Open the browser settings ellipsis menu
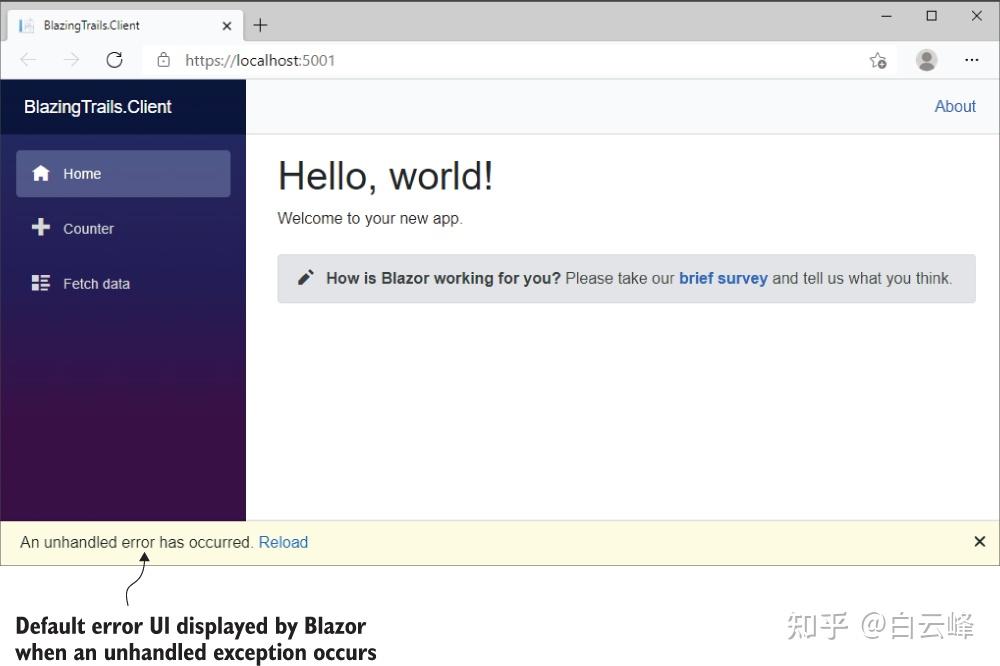Image resolution: width=1000 pixels, height=666 pixels. click(x=971, y=60)
